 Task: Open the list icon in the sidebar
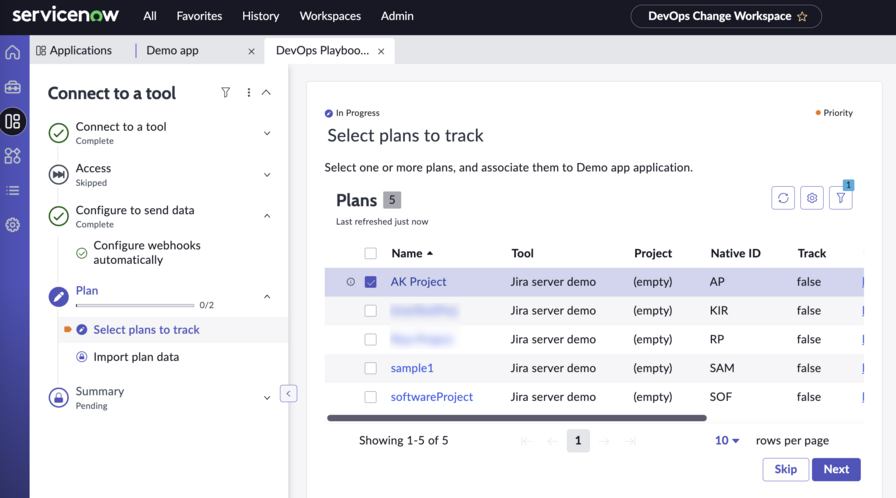tap(13, 191)
